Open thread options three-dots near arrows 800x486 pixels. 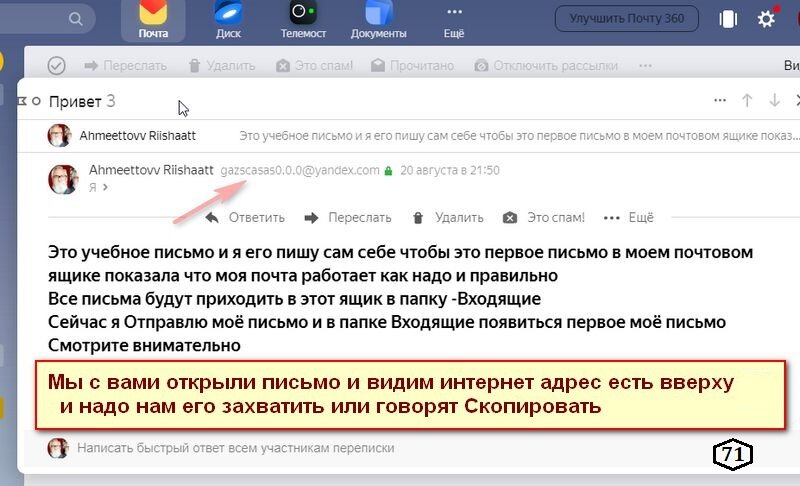[720, 100]
